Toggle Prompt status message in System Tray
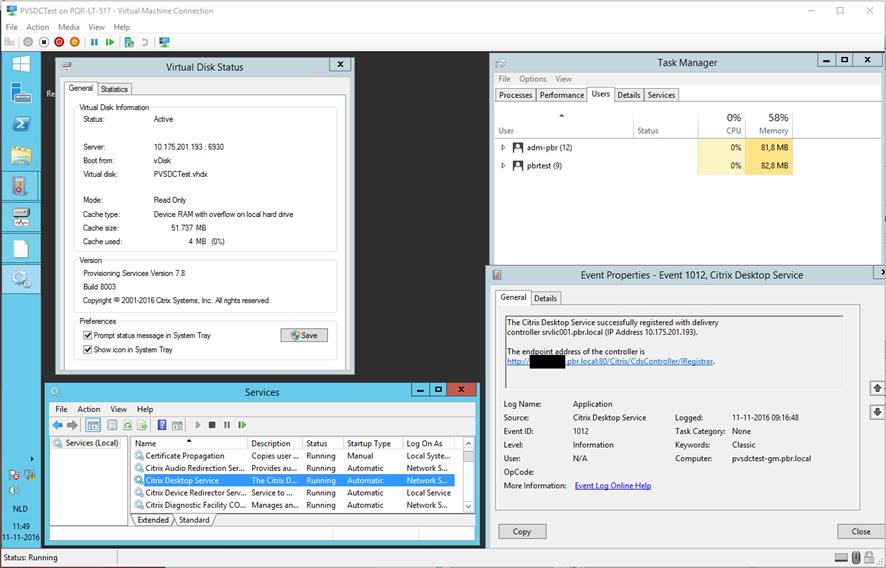Viewport: 886px width, 568px height. (x=88, y=335)
